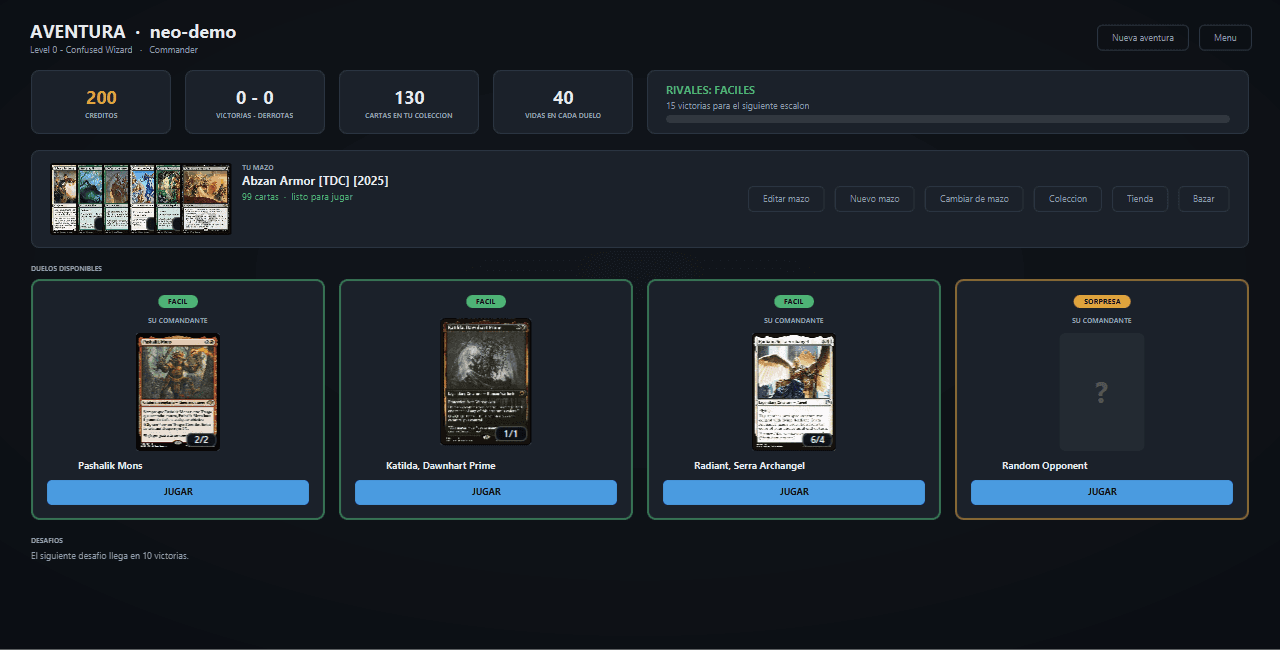Click the name 'Radiant, Serra Archangel'
Viewport: 1280px width, 650px height.
pos(749,466)
